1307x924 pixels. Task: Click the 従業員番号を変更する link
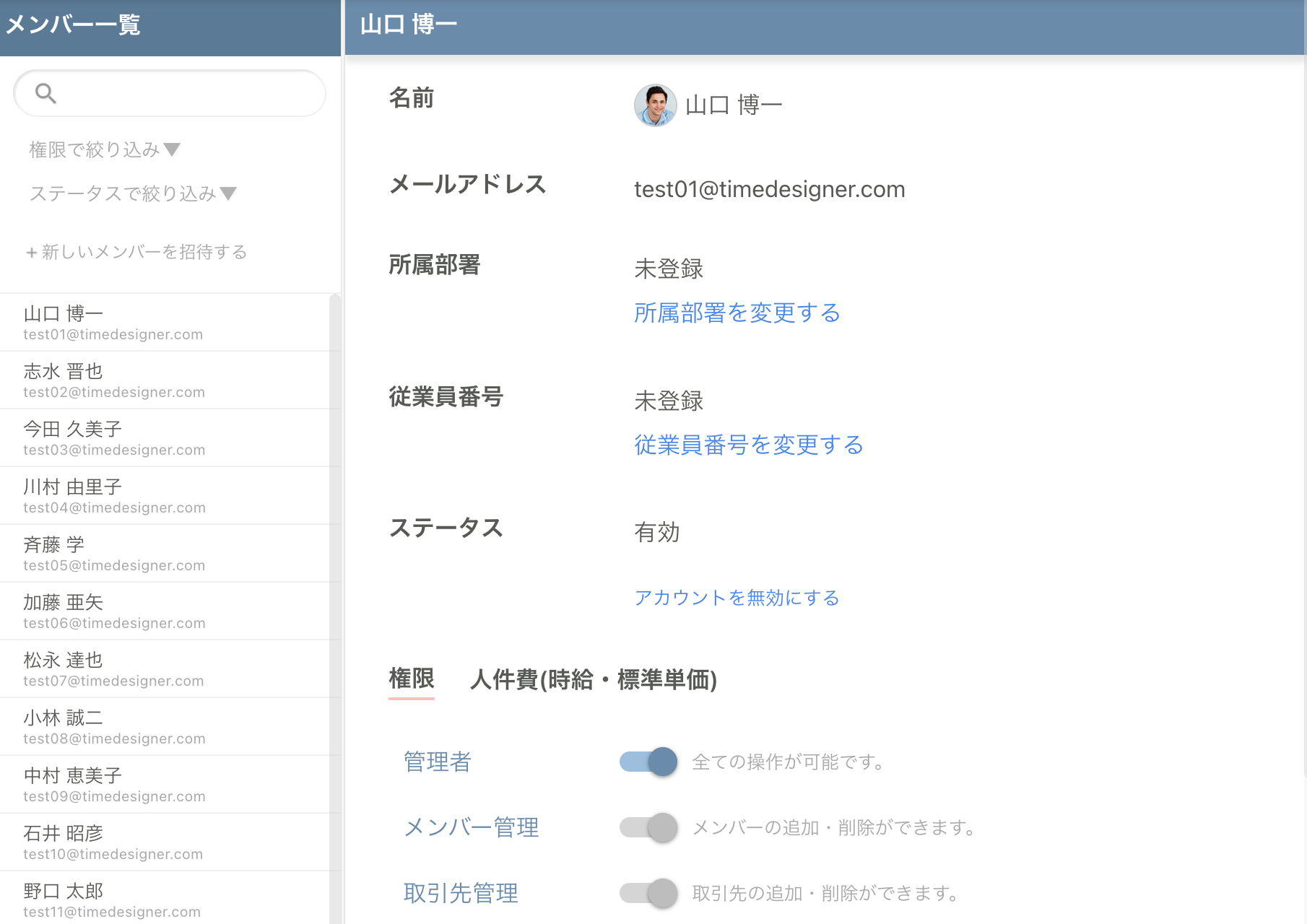pyautogui.click(x=748, y=445)
